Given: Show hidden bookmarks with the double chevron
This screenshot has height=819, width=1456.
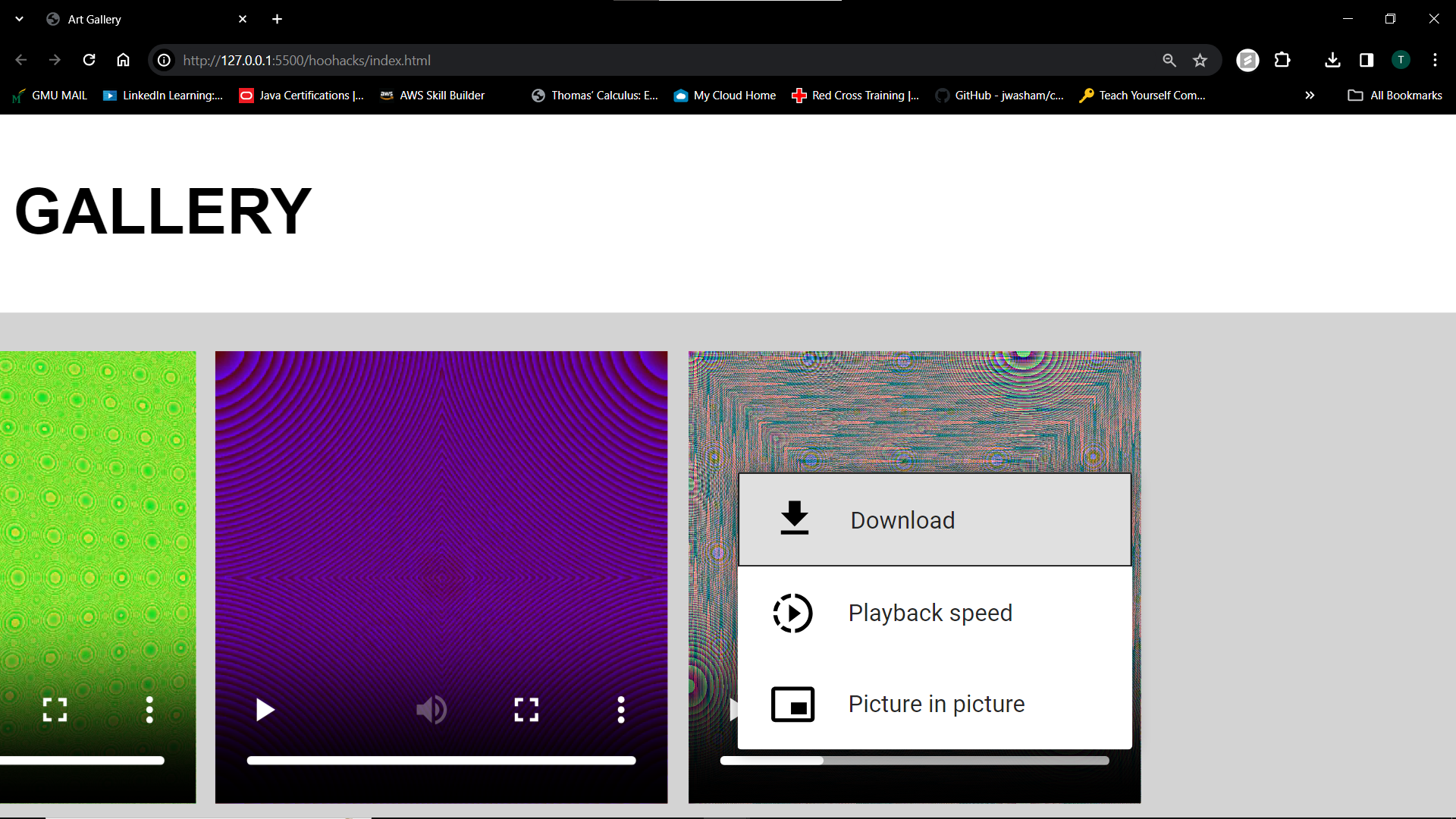Looking at the screenshot, I should point(1310,96).
